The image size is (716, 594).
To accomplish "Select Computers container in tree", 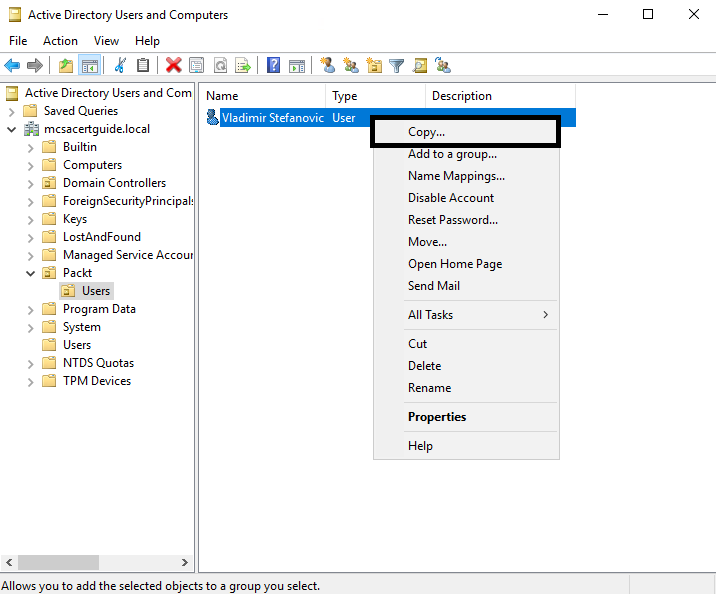I will 92,165.
